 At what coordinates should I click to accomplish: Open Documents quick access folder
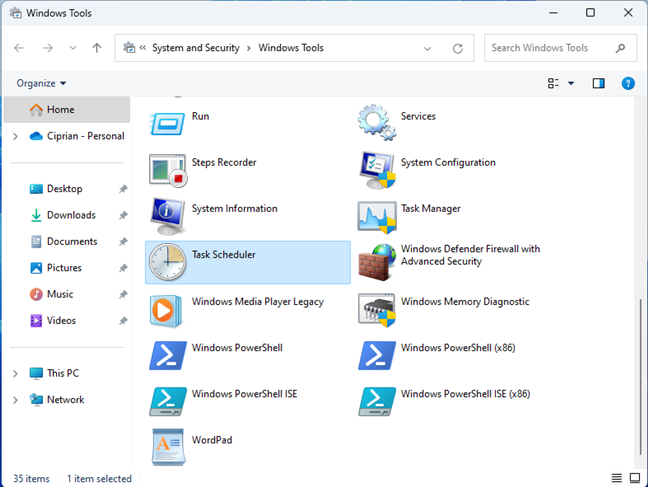point(64,242)
